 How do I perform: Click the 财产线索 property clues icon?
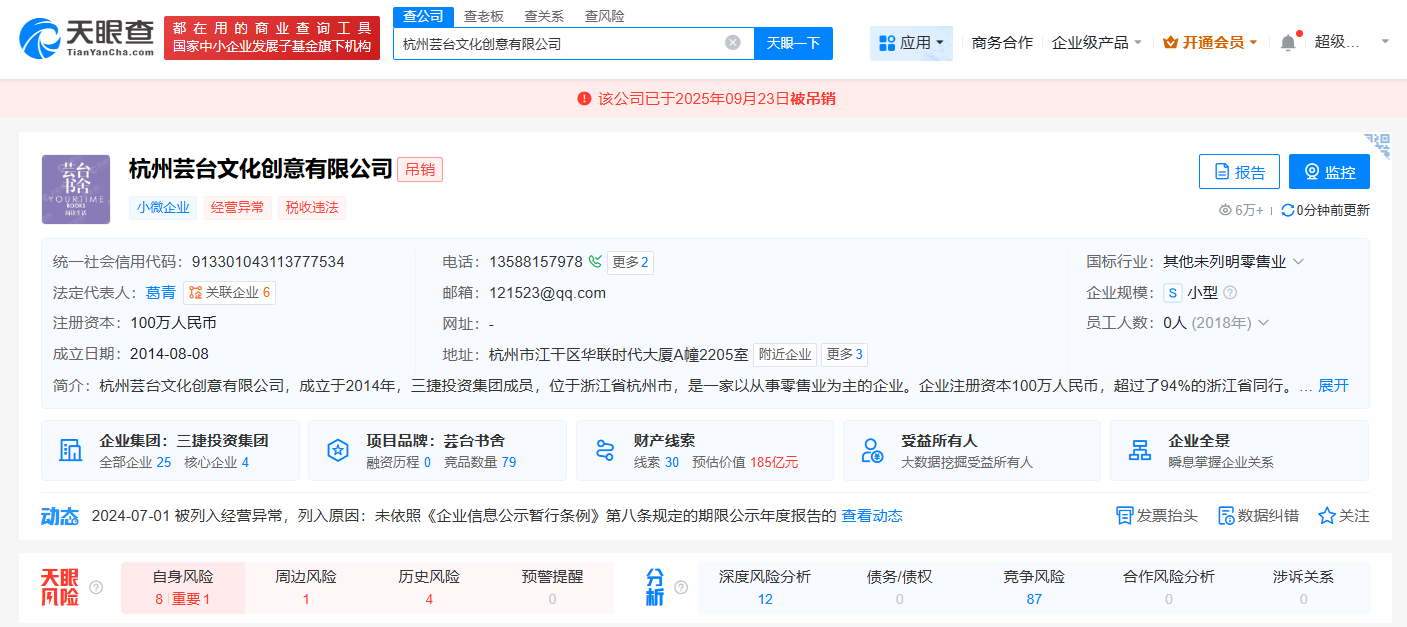tap(604, 450)
